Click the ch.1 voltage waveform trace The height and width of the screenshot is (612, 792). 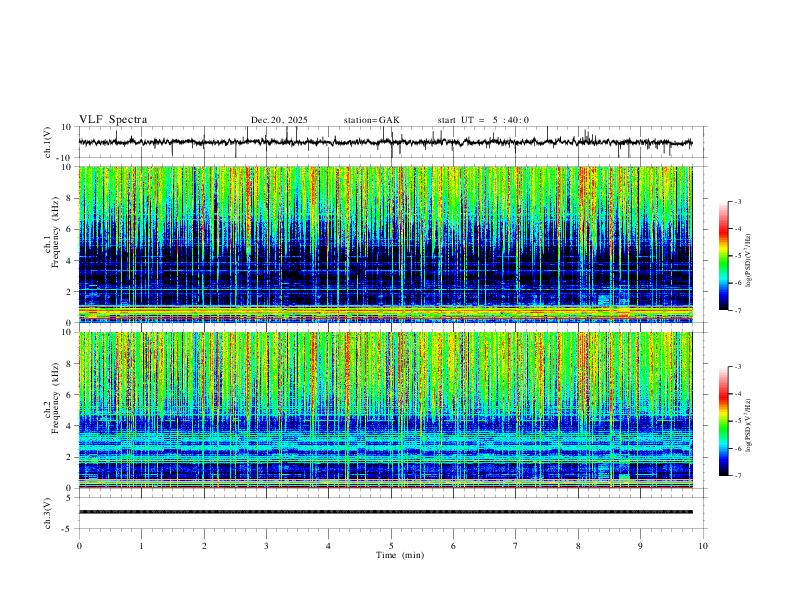[385, 142]
